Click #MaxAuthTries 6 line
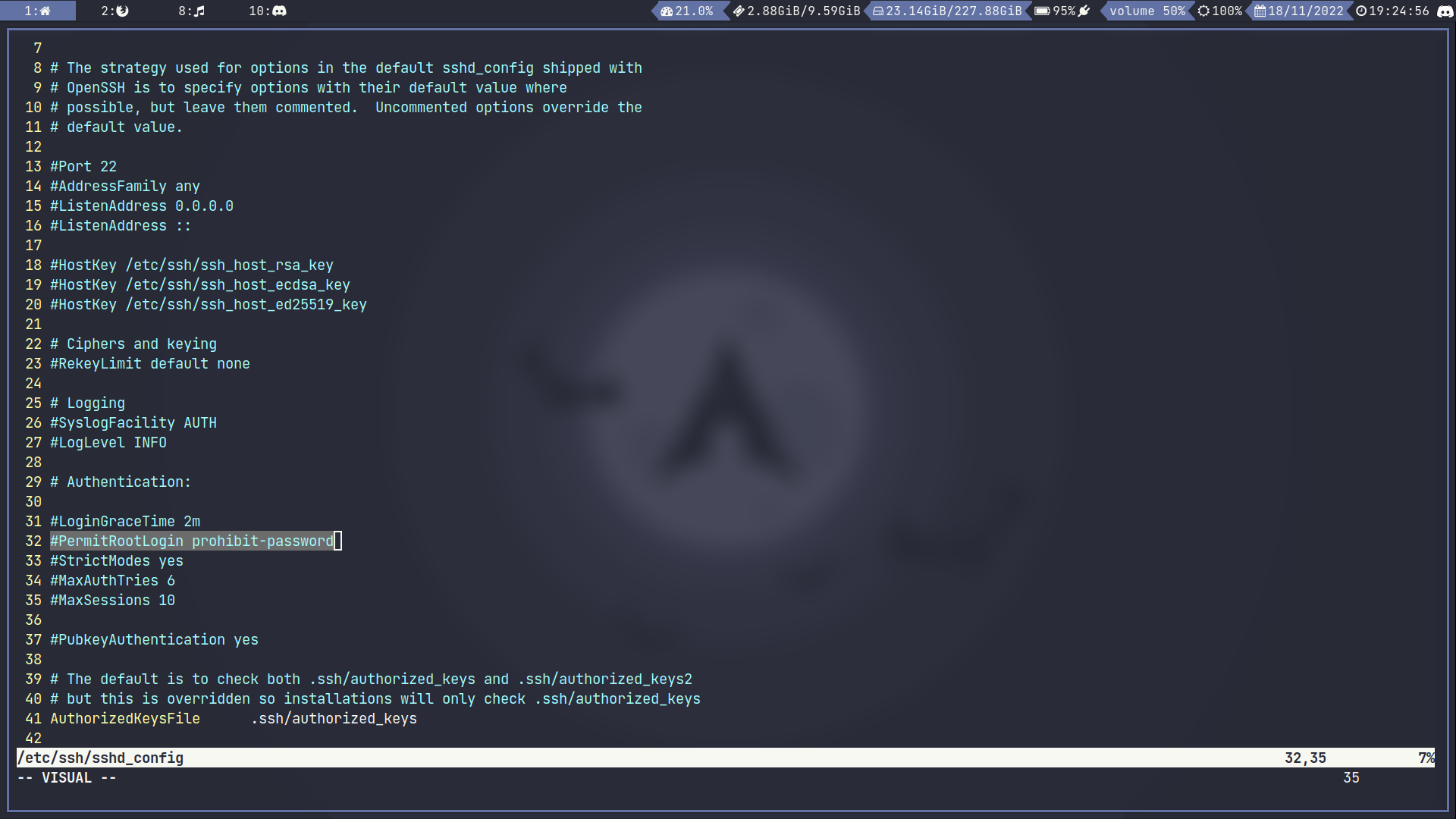The image size is (1456, 819). coord(112,580)
